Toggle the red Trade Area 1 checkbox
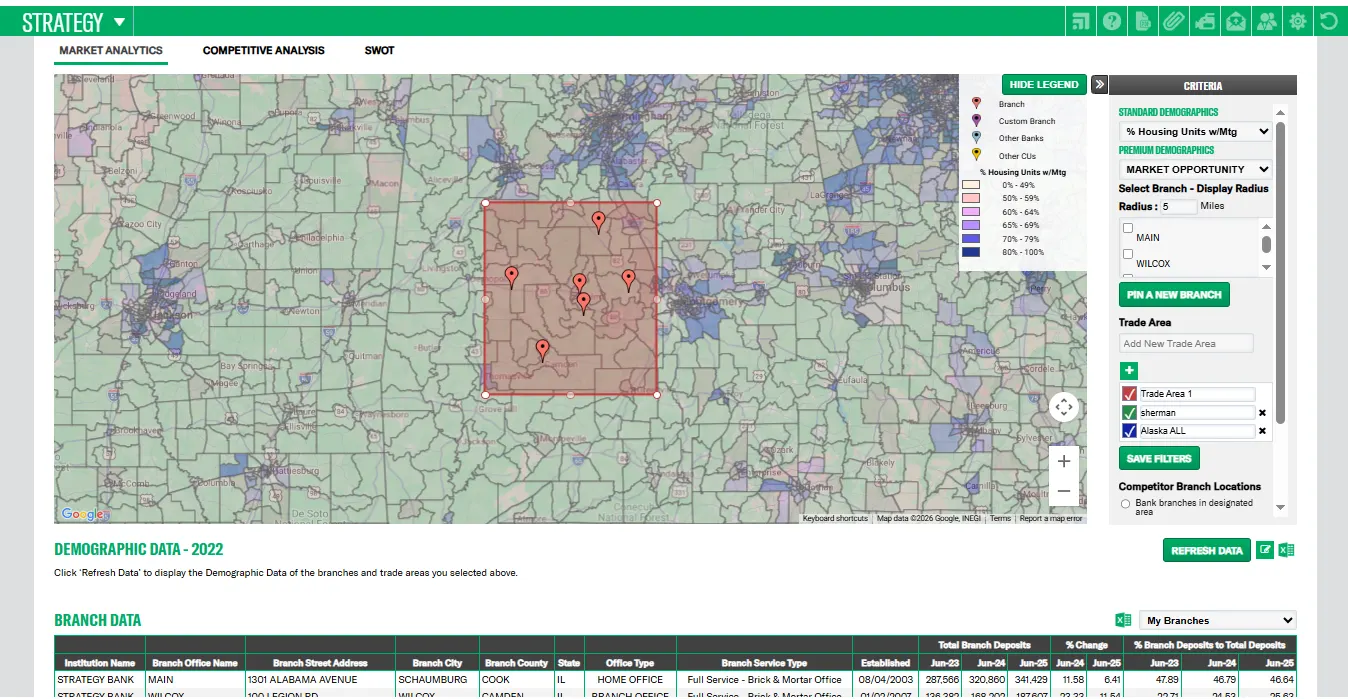The height and width of the screenshot is (699, 1348). click(x=1129, y=394)
